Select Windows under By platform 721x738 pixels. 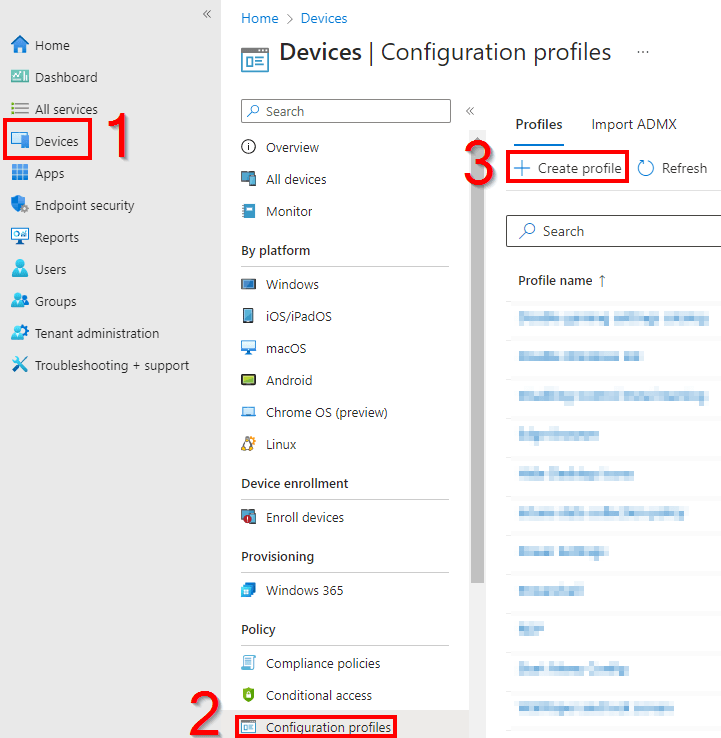tap(292, 284)
